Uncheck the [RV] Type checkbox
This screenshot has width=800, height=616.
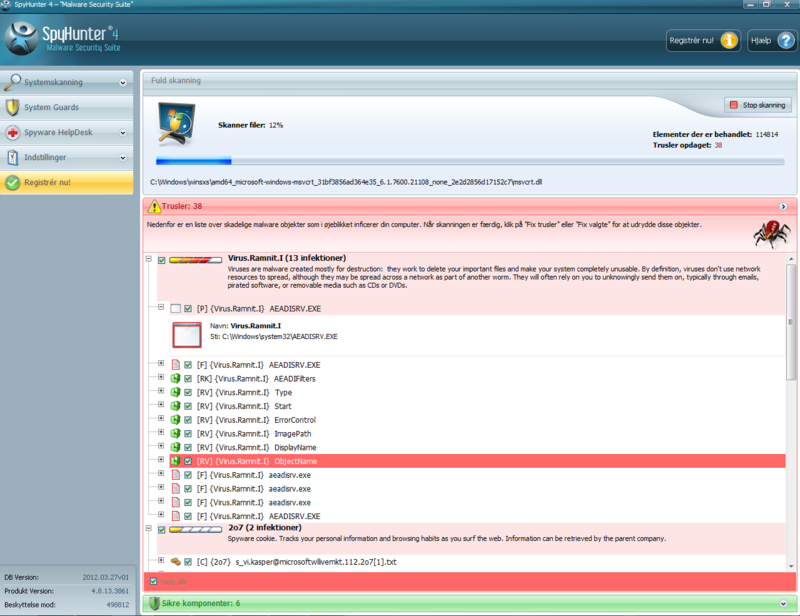tap(188, 392)
